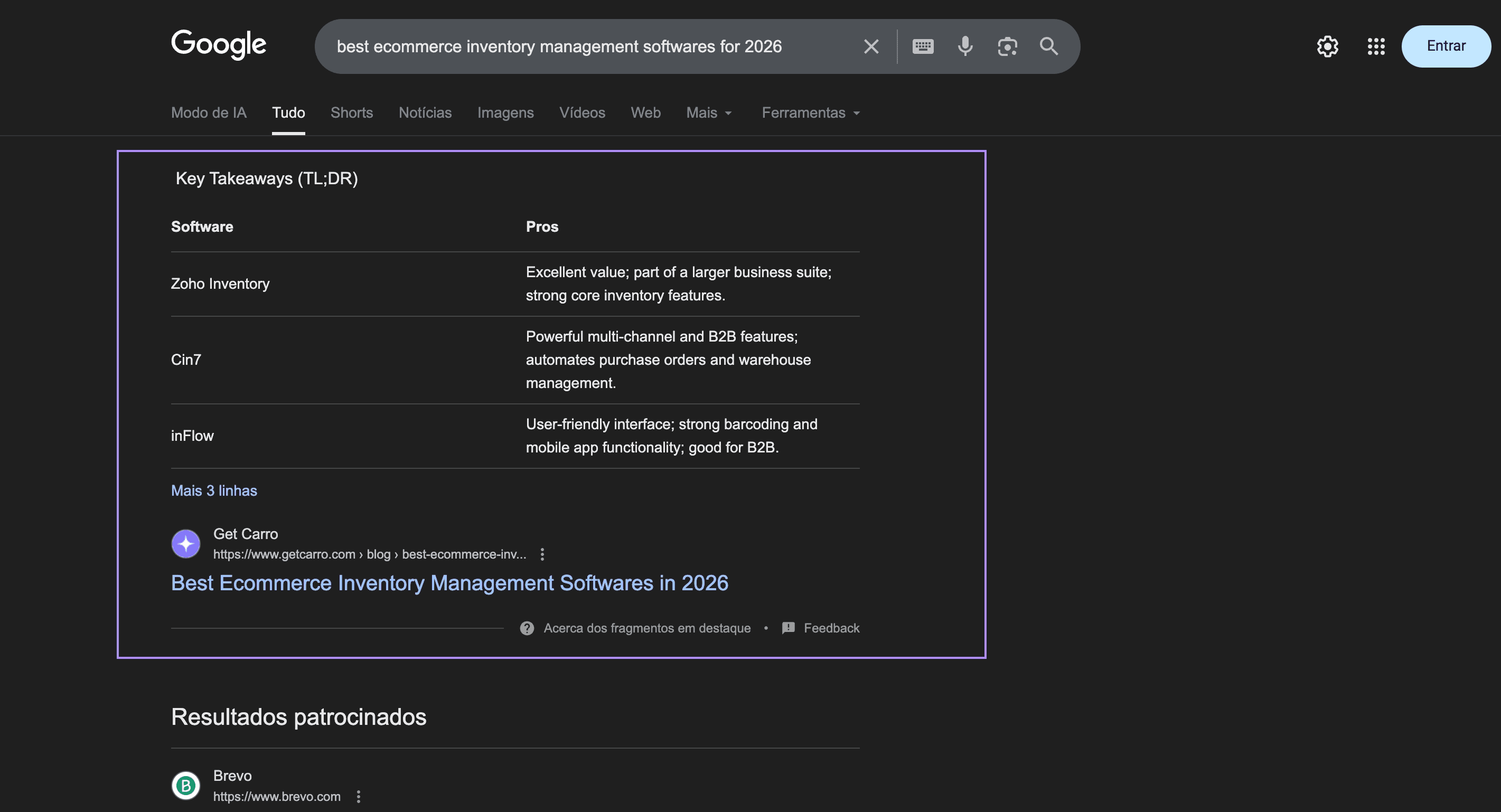Click the Pros column header

click(x=542, y=226)
